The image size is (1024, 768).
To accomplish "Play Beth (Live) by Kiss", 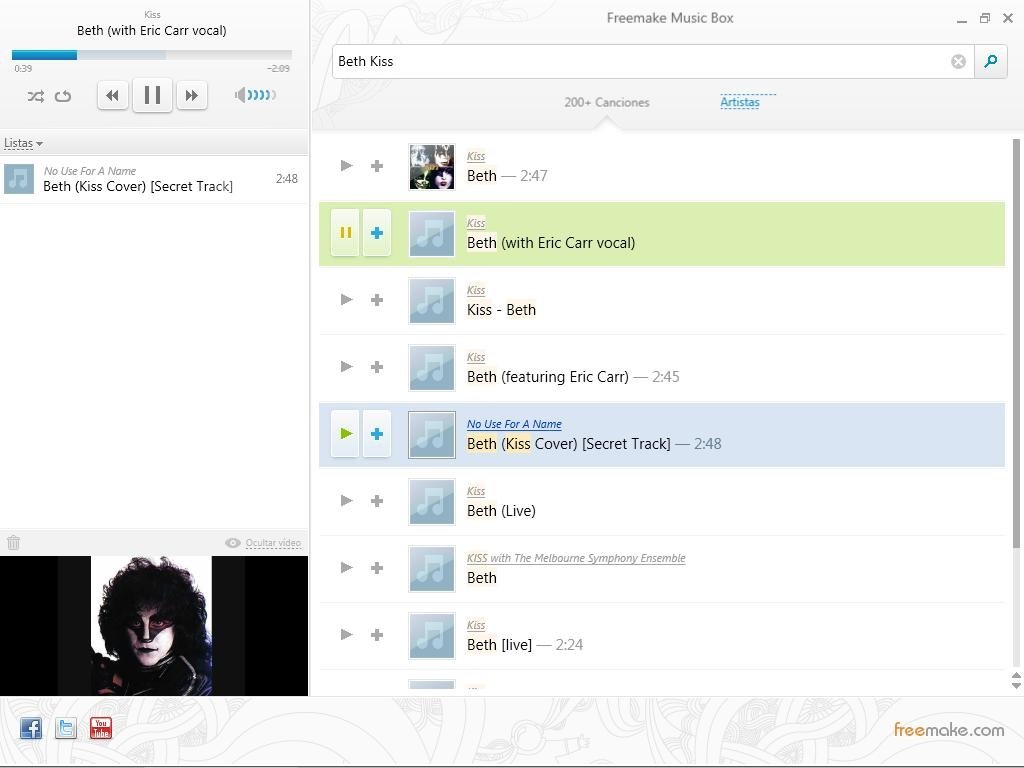I will click(x=347, y=501).
